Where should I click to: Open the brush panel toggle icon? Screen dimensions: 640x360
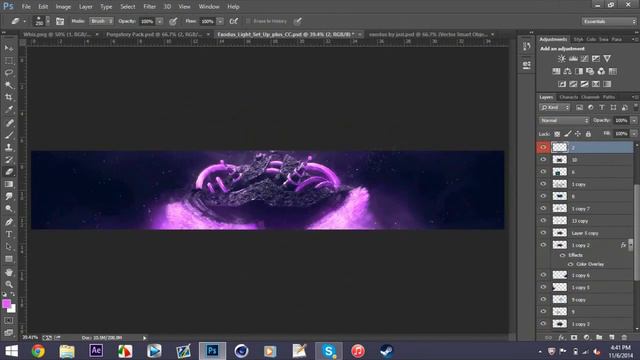pos(60,21)
